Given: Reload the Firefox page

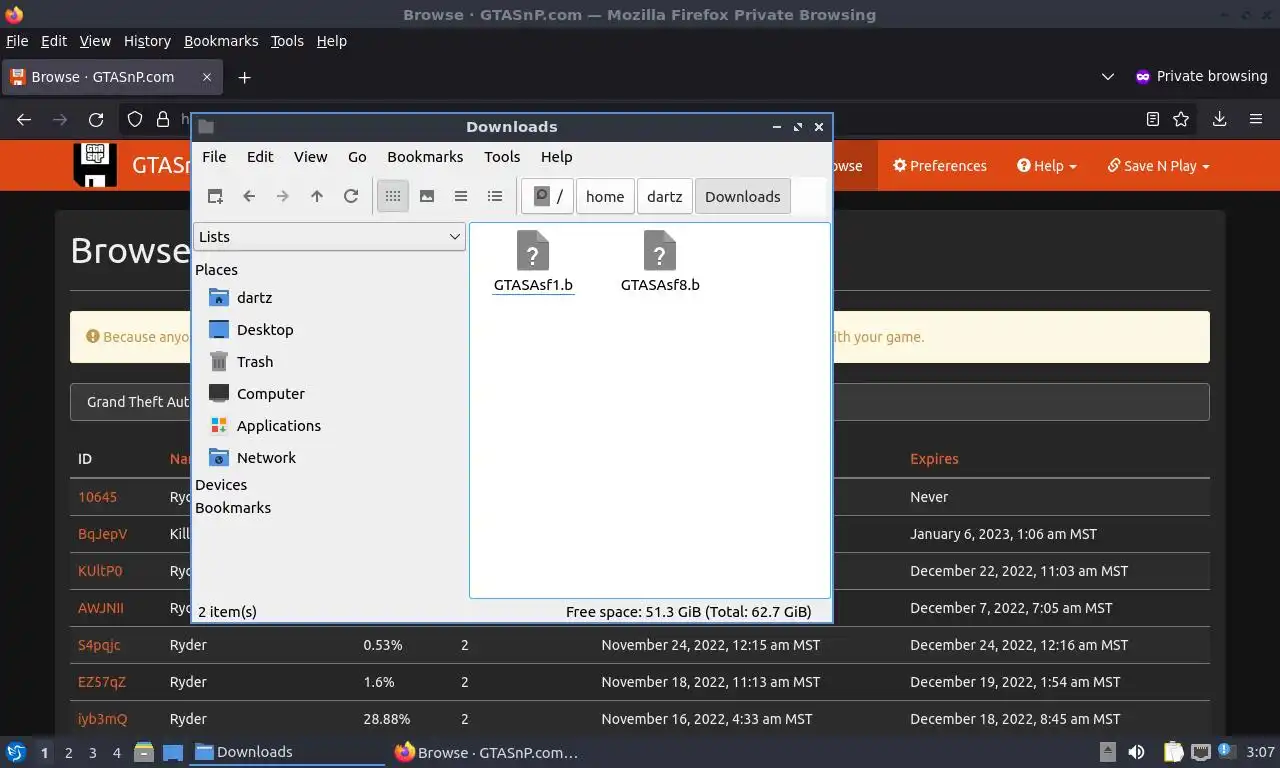Looking at the screenshot, I should pyautogui.click(x=96, y=119).
